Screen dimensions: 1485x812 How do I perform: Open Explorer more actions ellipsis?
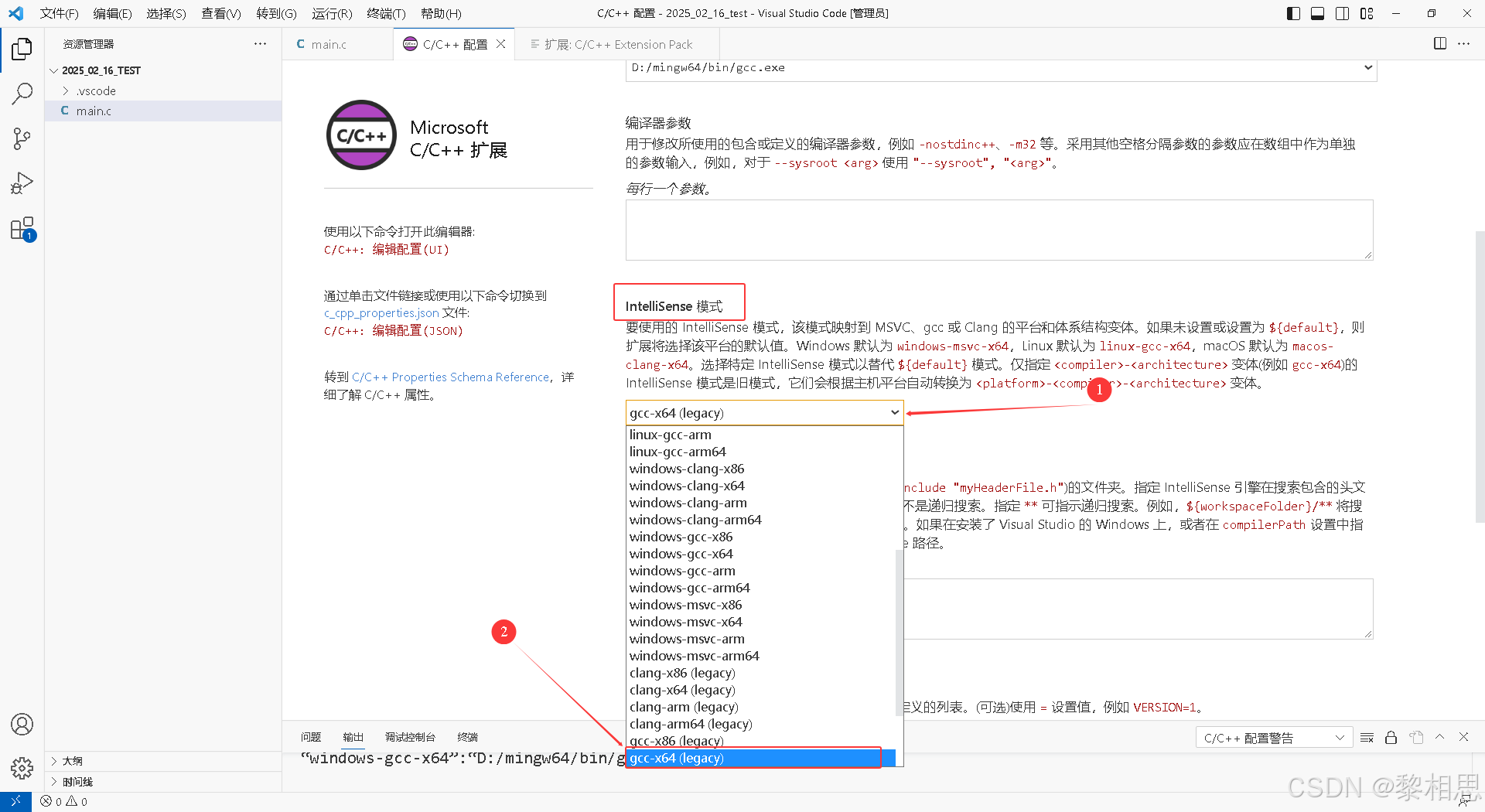pos(260,44)
